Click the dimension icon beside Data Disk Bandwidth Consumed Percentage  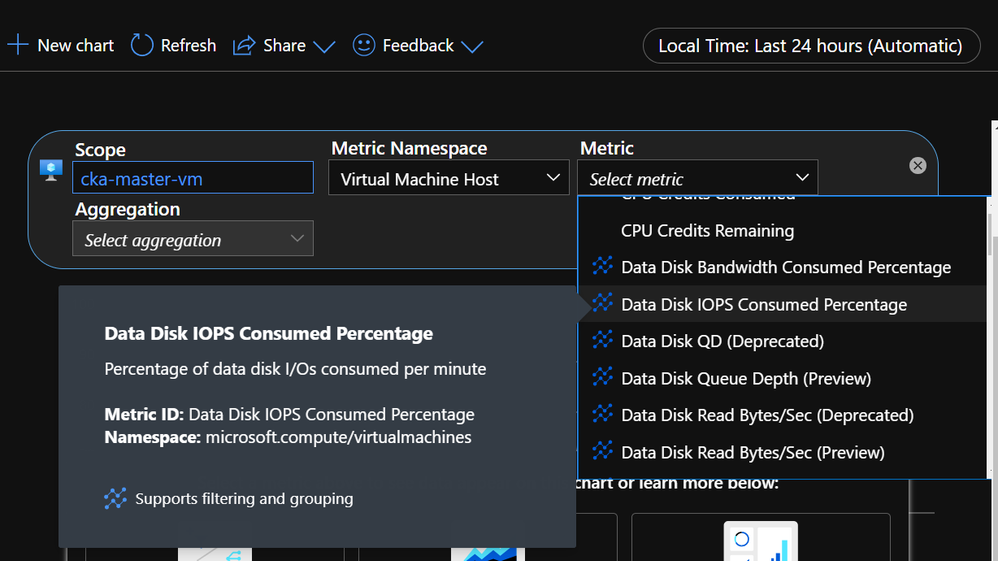pyautogui.click(x=602, y=266)
